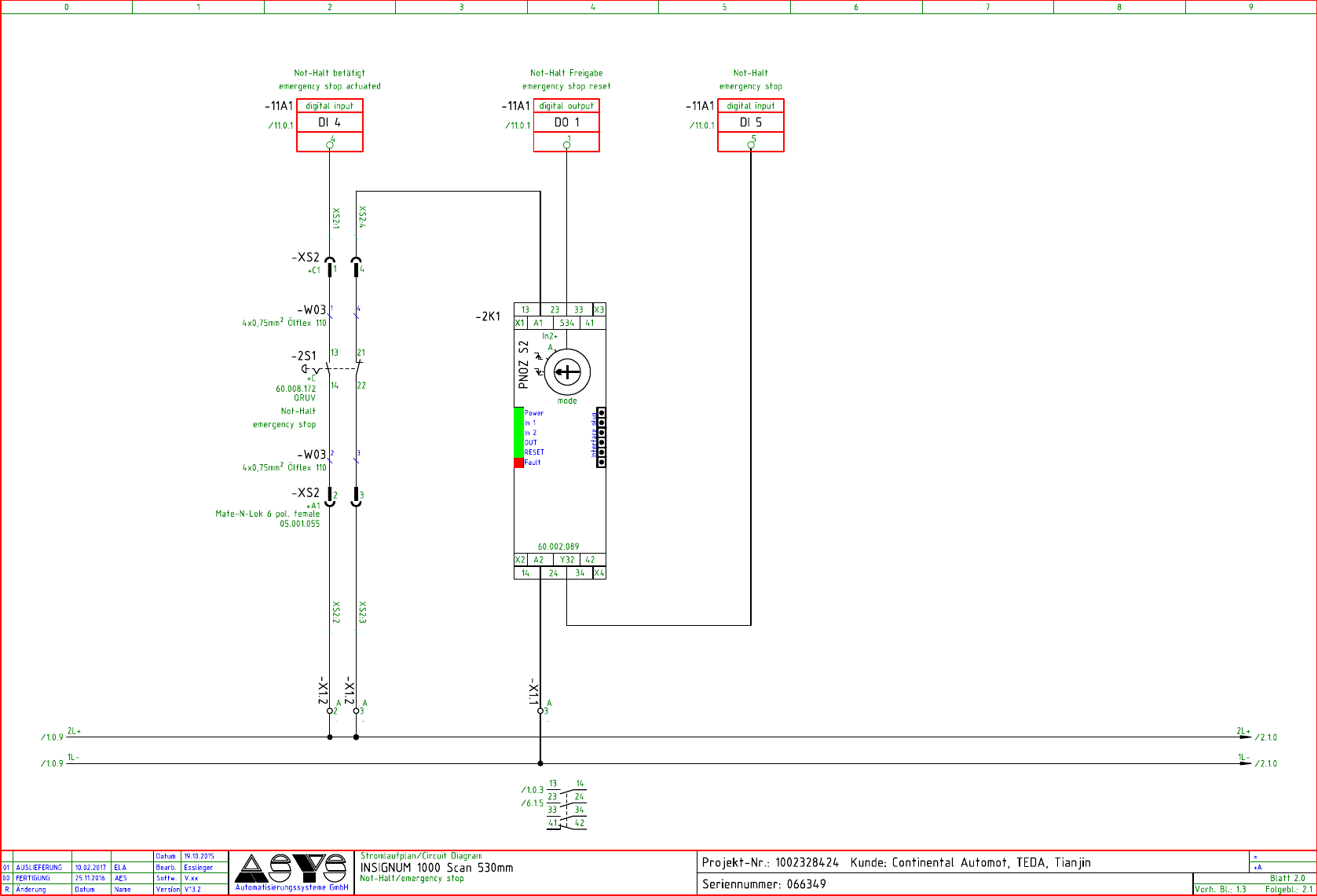This screenshot has height=896, width=1318.
Task: Click the PNOZ S2 mode rotary knob symbol
Action: click(567, 372)
